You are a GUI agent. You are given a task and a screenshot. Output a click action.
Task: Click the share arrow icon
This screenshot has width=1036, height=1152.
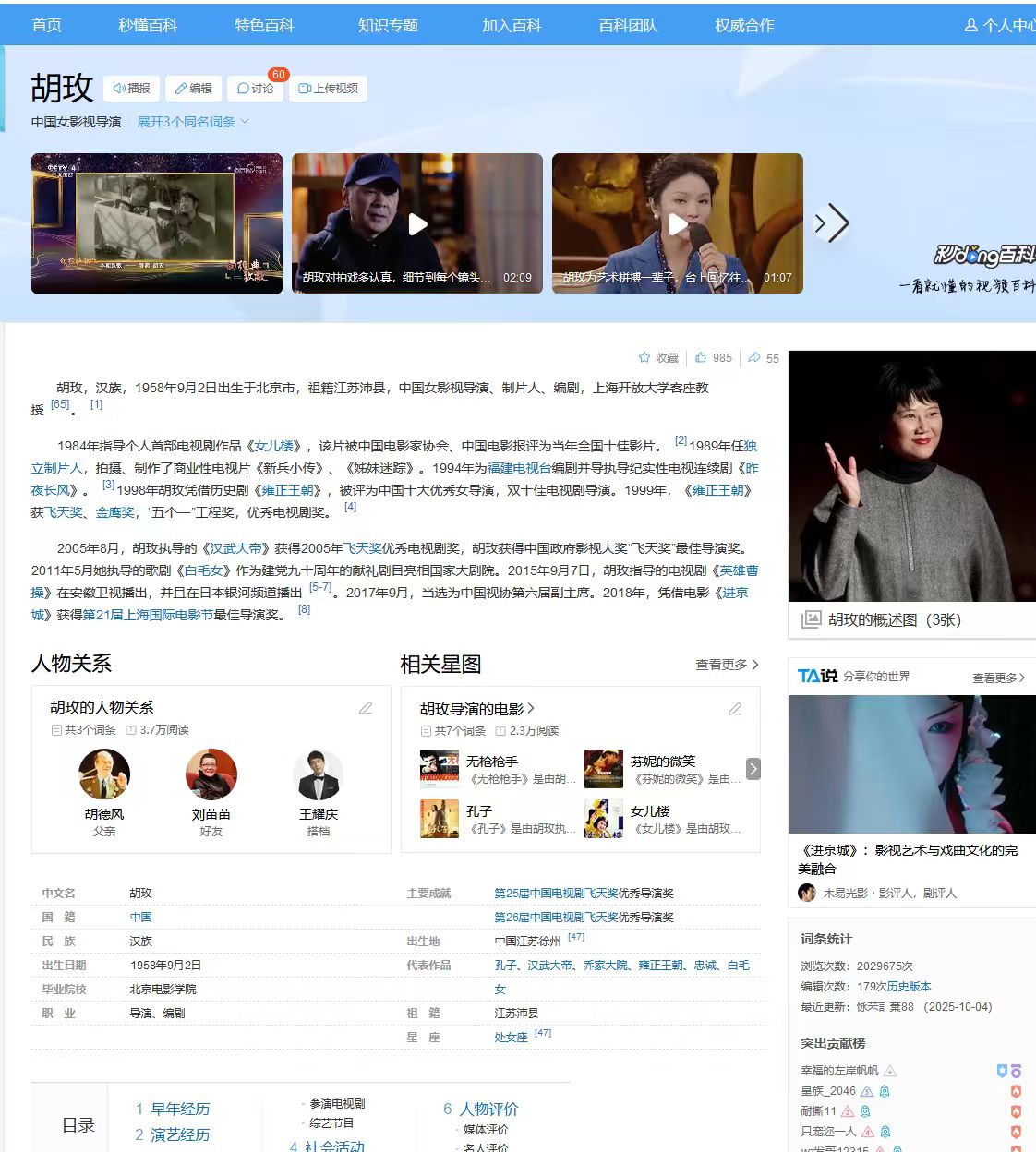pos(754,358)
